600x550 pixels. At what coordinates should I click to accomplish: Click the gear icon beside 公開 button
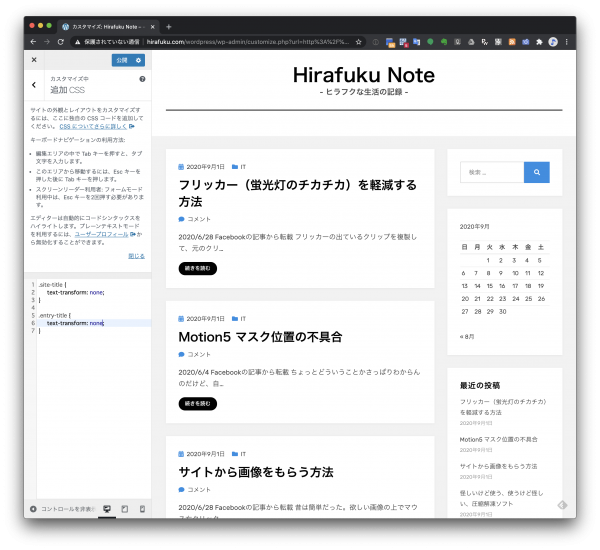139,60
